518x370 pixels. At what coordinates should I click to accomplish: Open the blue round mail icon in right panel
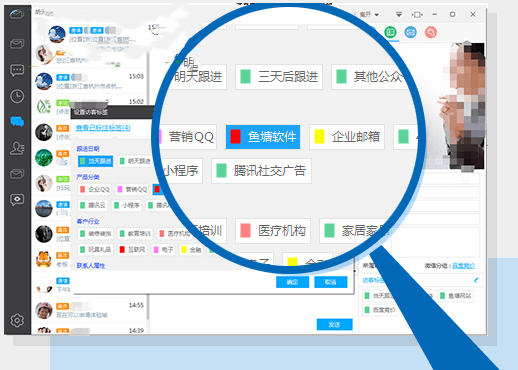(410, 32)
